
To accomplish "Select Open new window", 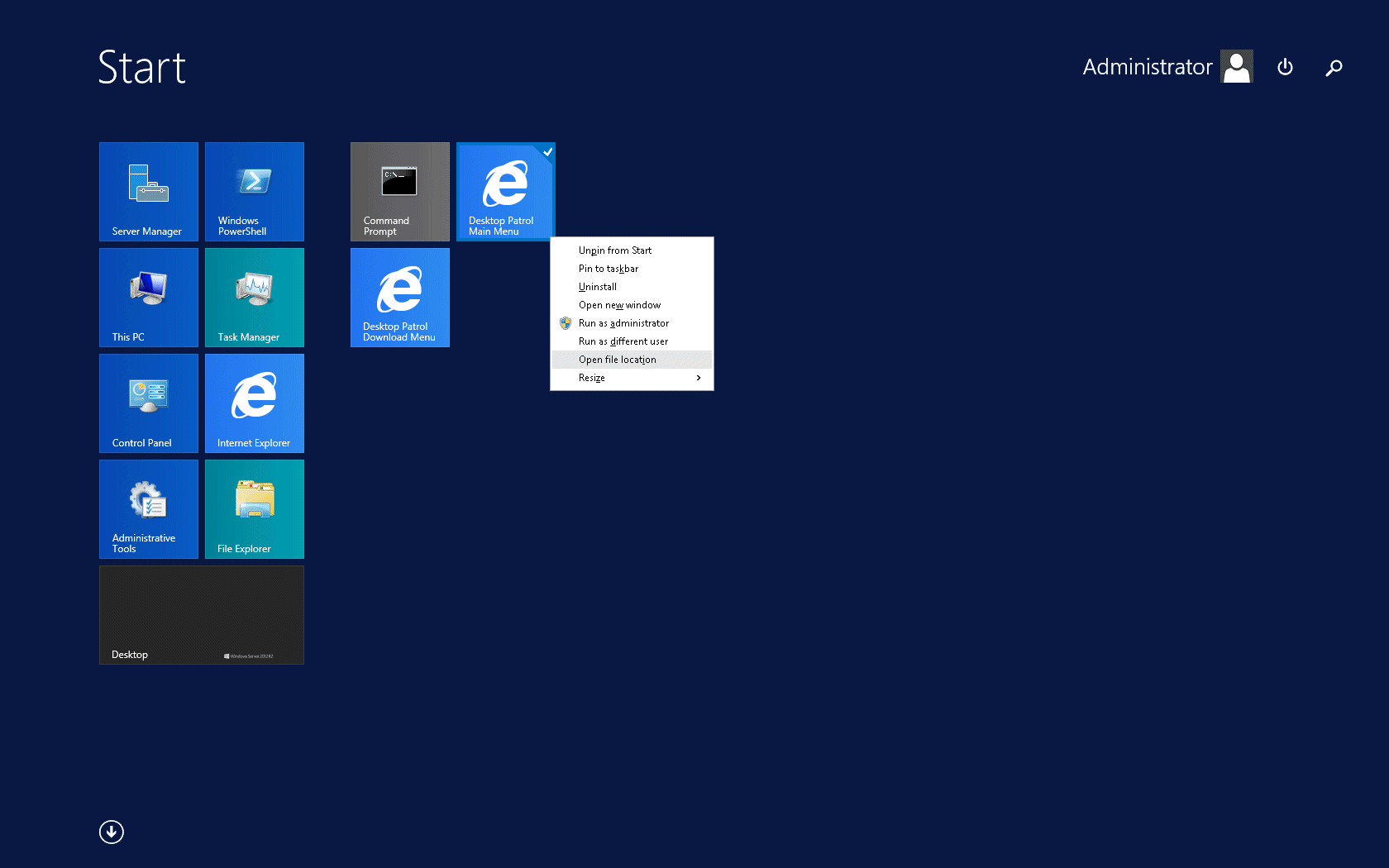I will [x=632, y=305].
